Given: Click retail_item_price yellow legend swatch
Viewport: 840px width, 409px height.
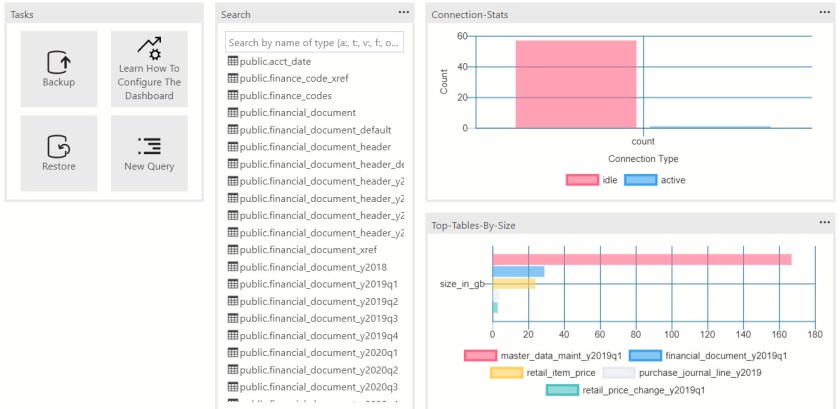Looking at the screenshot, I should [x=506, y=373].
